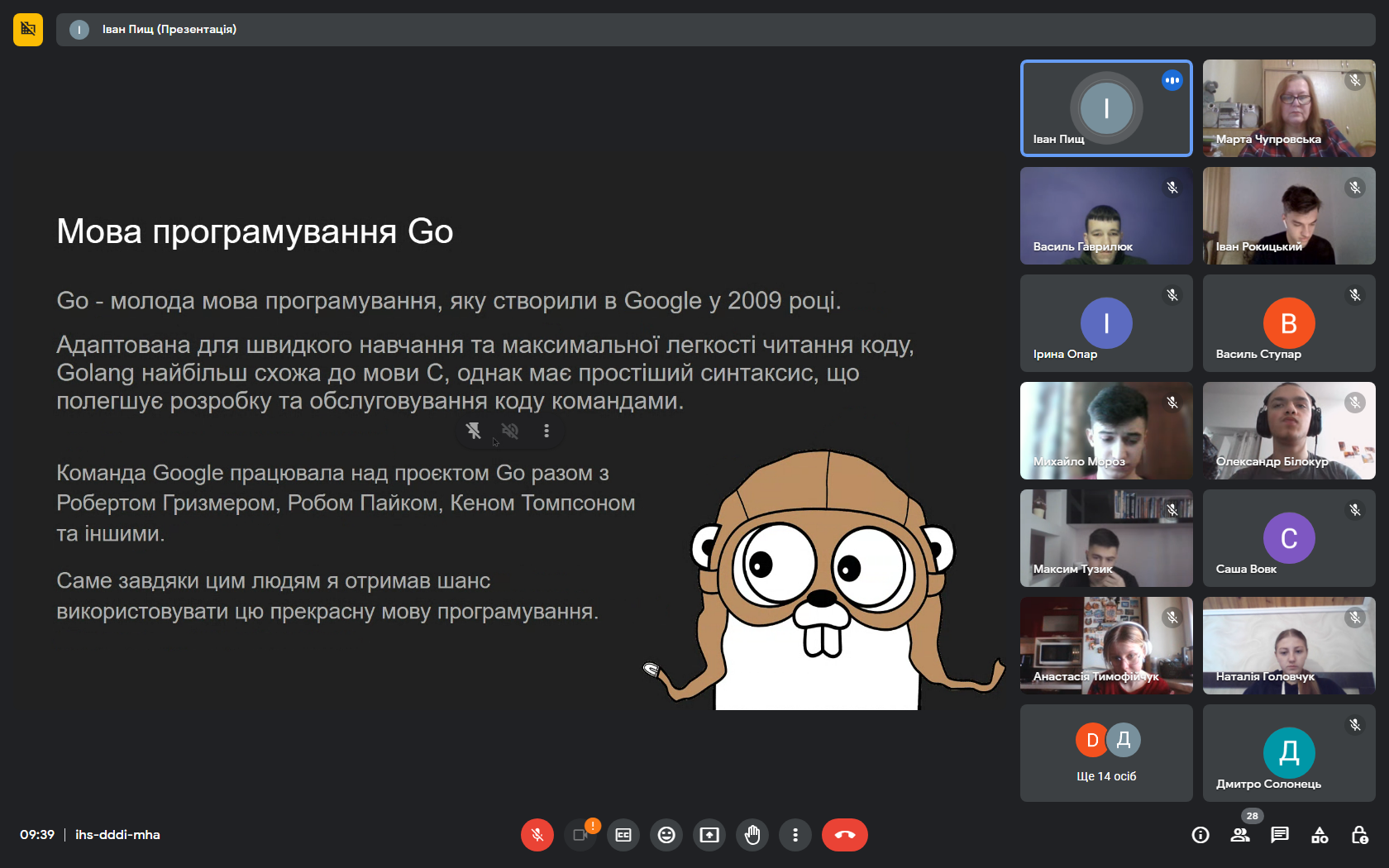
Task: Open more options in bottom toolbar
Action: click(795, 835)
